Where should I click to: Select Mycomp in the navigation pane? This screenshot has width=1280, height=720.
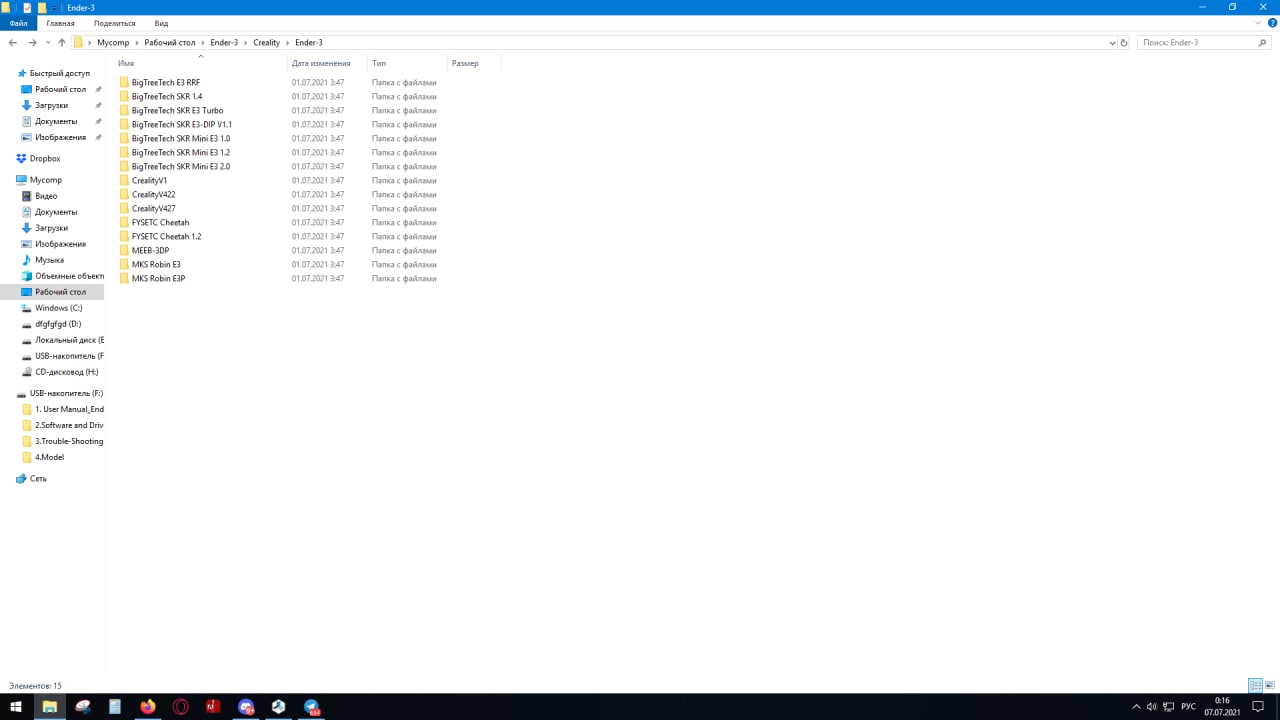45,180
